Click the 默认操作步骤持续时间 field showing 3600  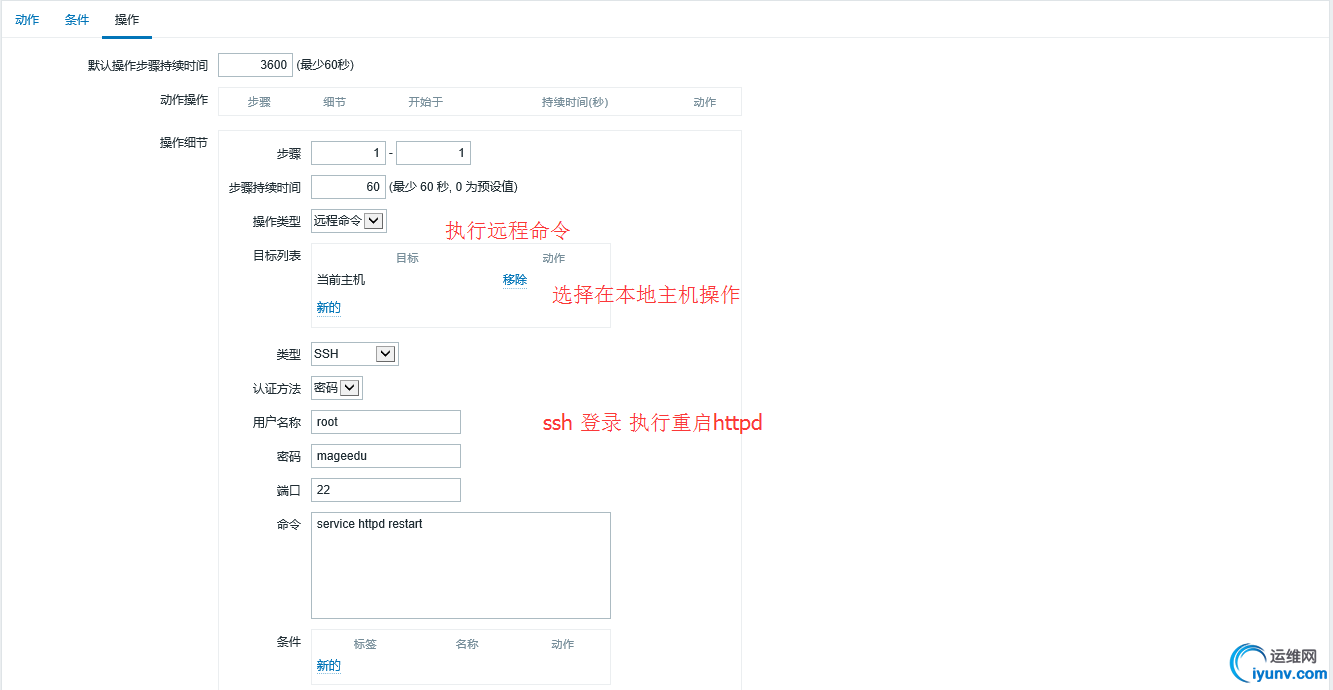coord(255,64)
